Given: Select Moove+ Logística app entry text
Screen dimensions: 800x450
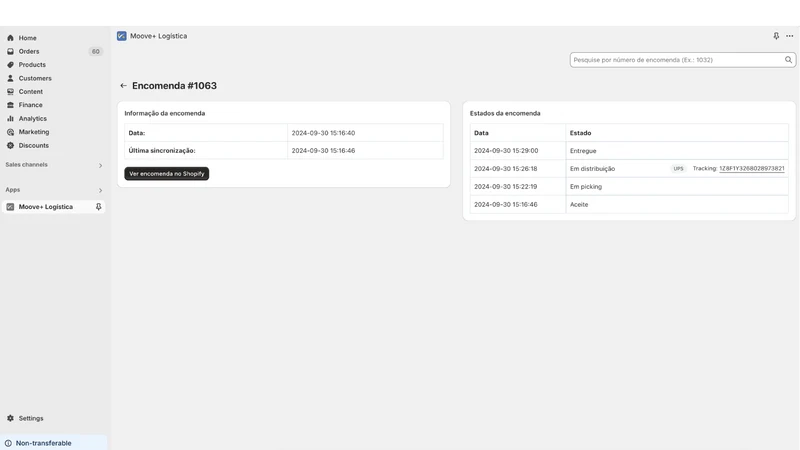Looking at the screenshot, I should [x=46, y=207].
